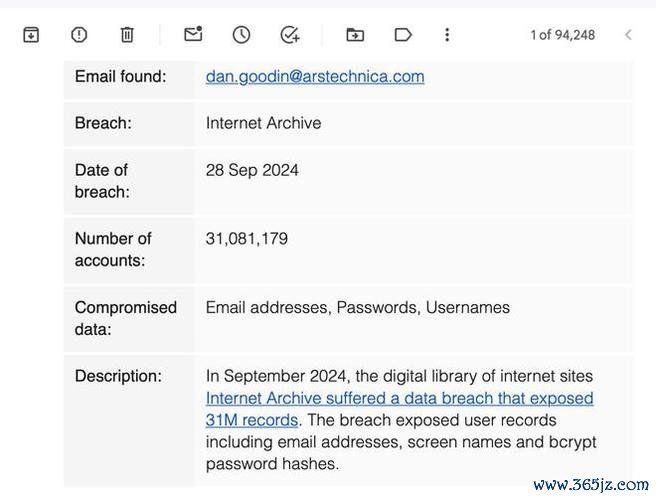Click the '1 of 94,248' message counter
656x500 pixels.
click(563, 35)
